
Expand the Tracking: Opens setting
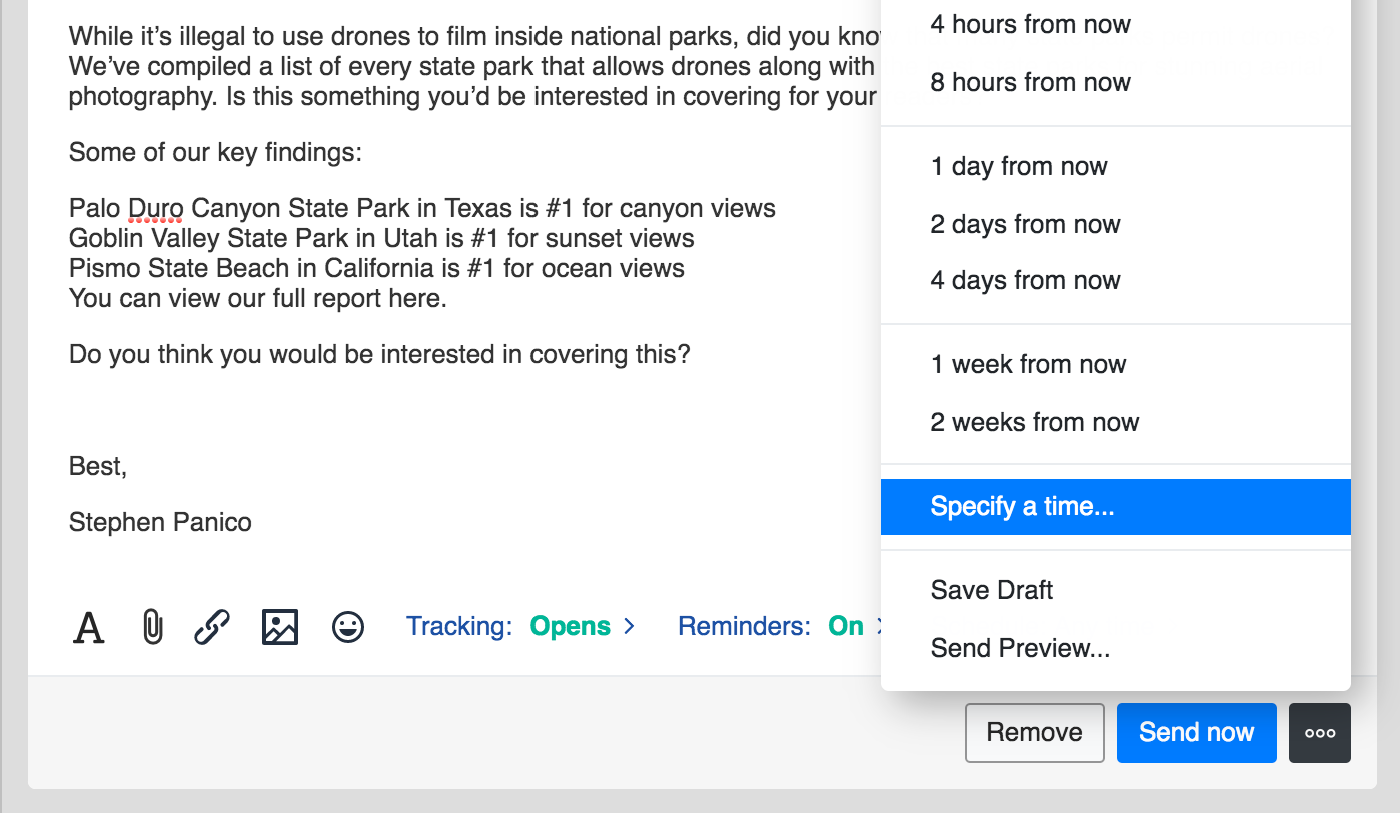pyautogui.click(x=520, y=627)
